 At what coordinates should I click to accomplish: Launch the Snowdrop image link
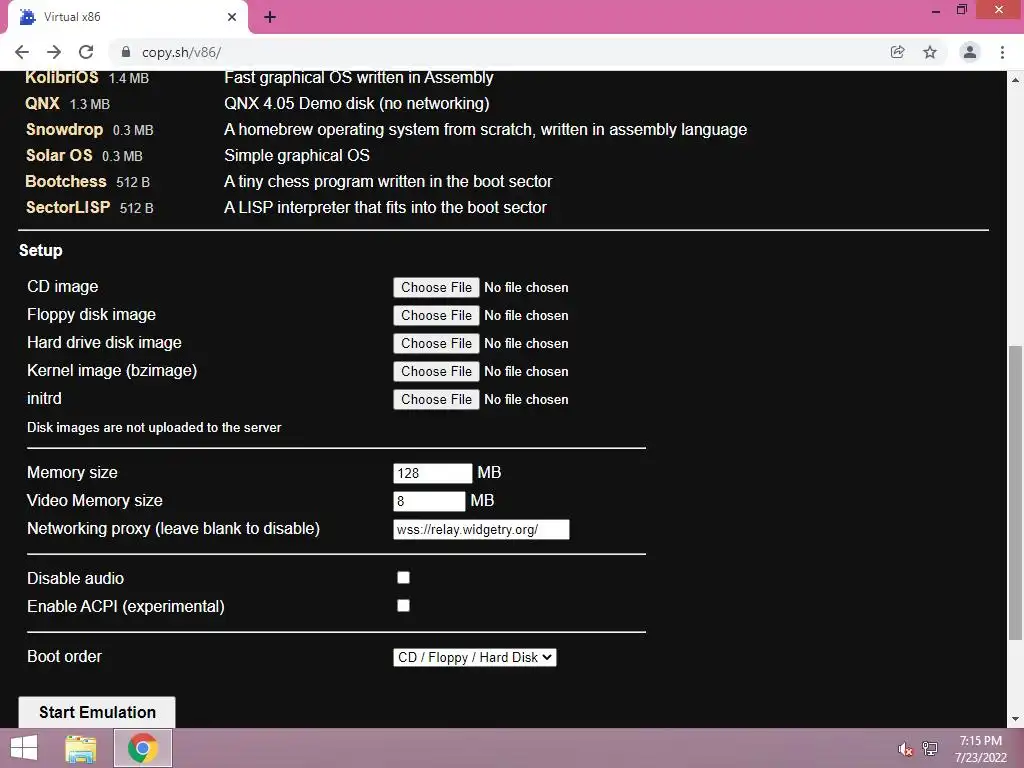64,129
